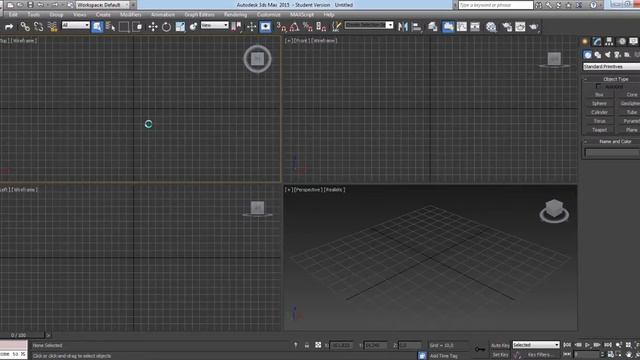Toggle the Auto Key button

click(x=500, y=346)
